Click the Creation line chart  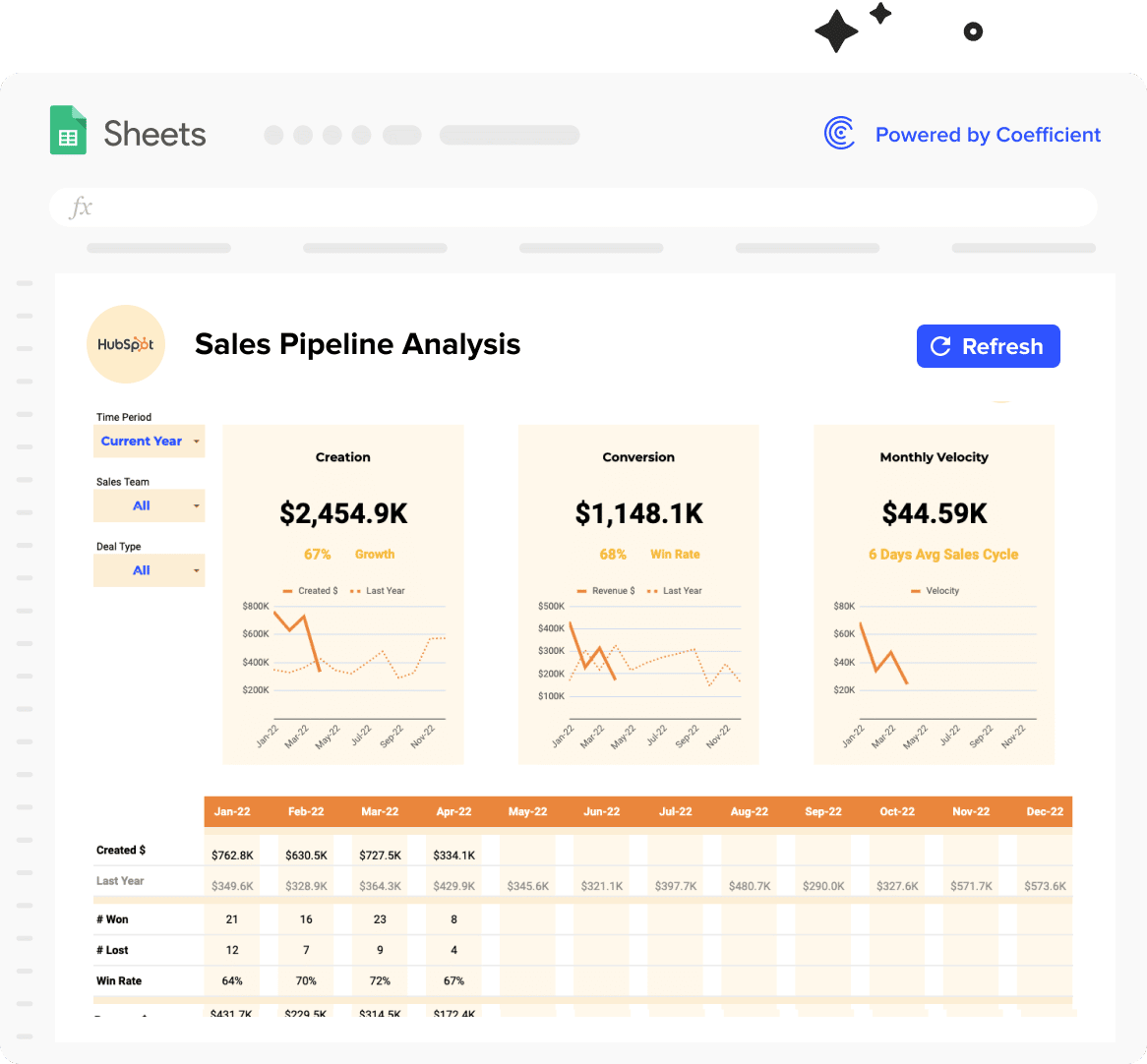[343, 669]
